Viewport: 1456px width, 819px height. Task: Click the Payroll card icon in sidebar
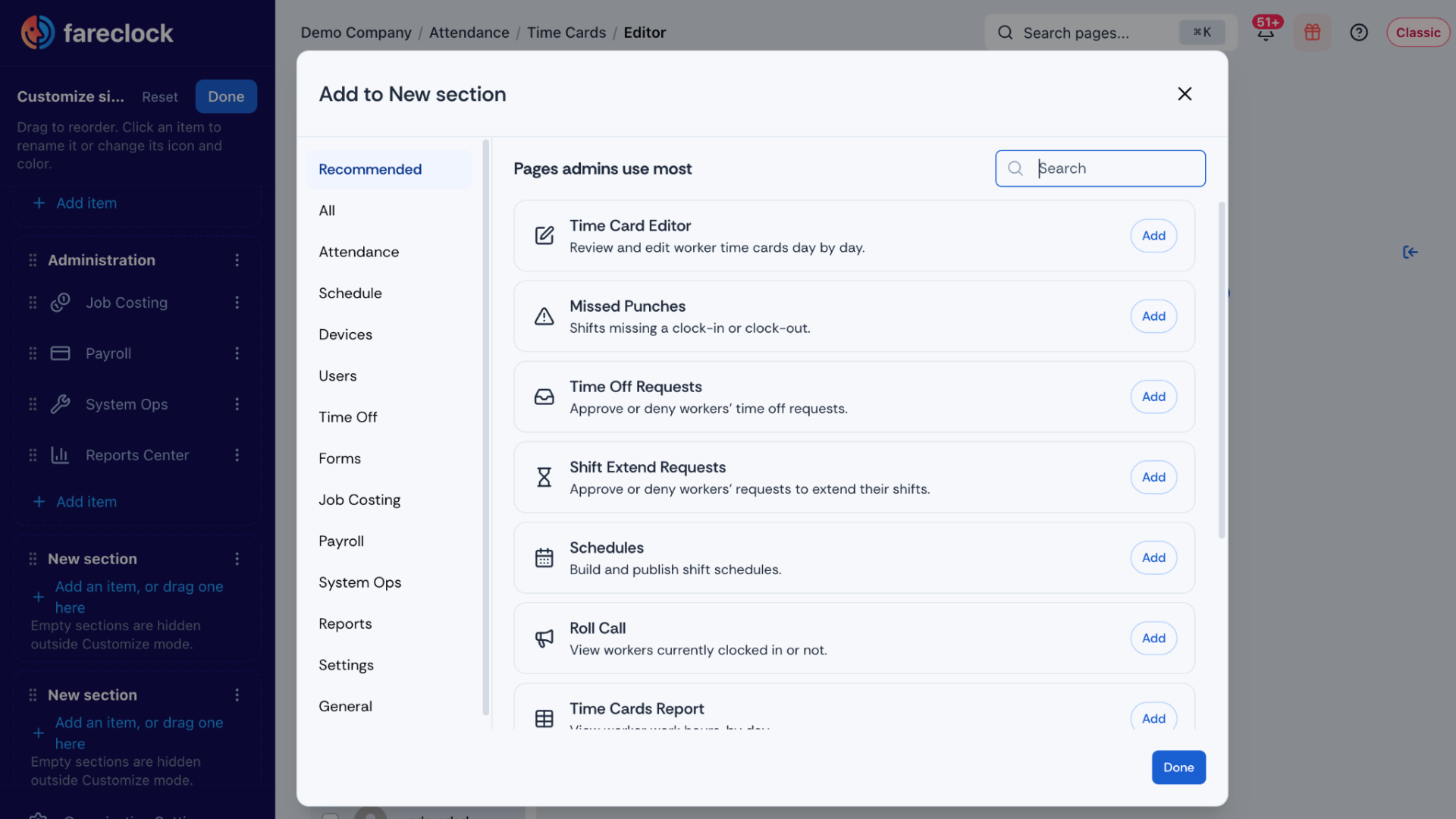point(61,353)
